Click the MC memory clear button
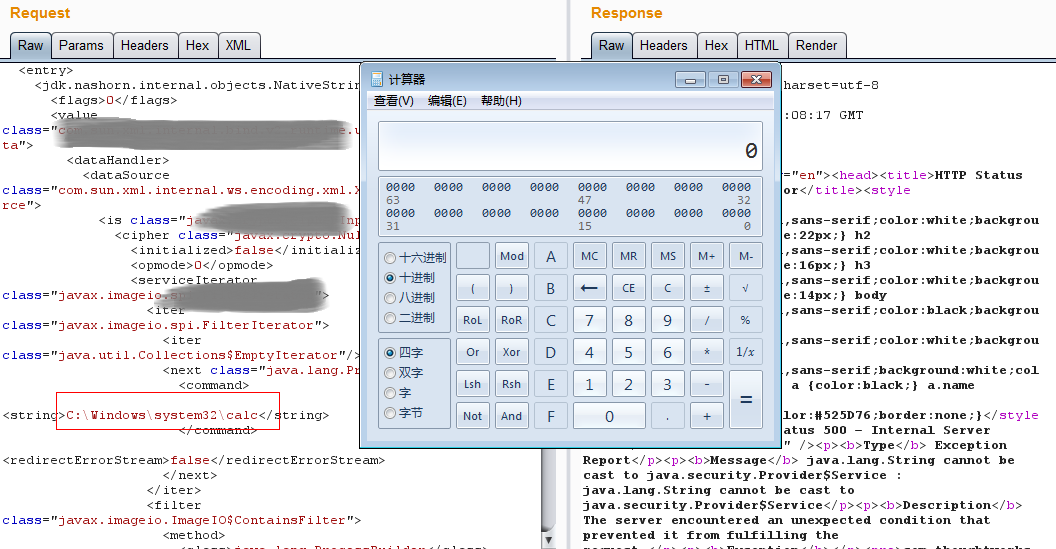 [589, 256]
